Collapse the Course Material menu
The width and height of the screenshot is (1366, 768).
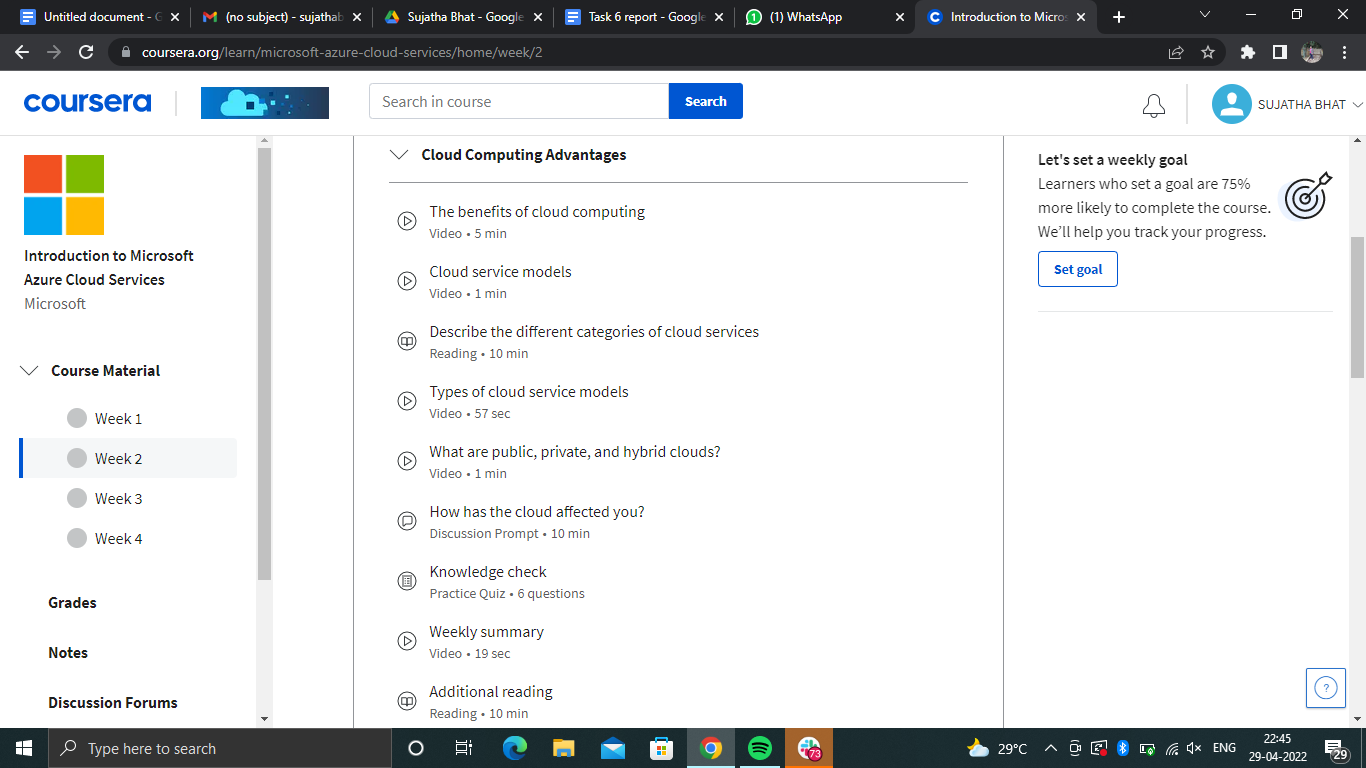[x=29, y=371]
